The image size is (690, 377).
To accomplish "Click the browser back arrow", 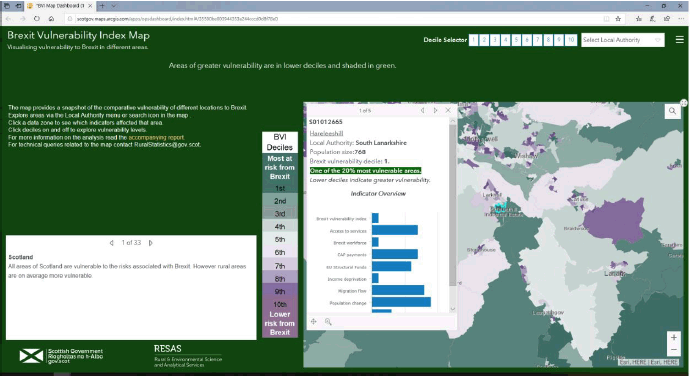I will [x=8, y=19].
